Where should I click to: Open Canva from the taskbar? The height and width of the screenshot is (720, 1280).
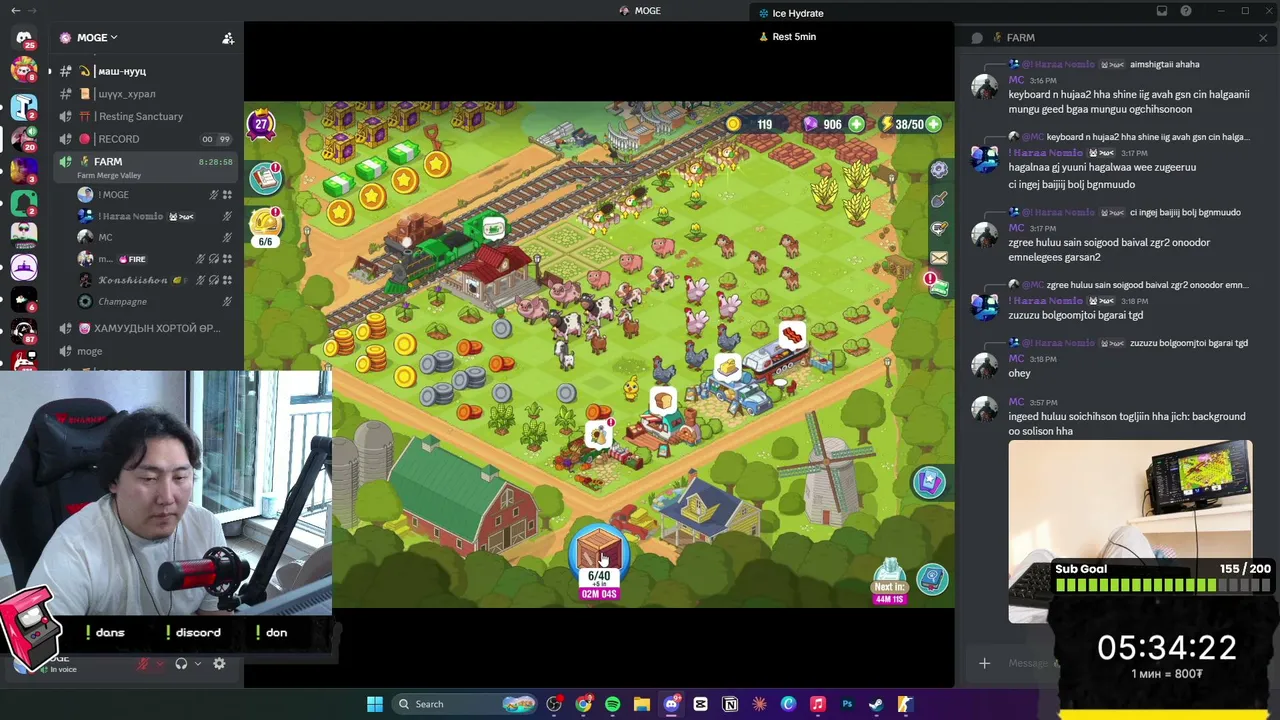click(x=788, y=704)
